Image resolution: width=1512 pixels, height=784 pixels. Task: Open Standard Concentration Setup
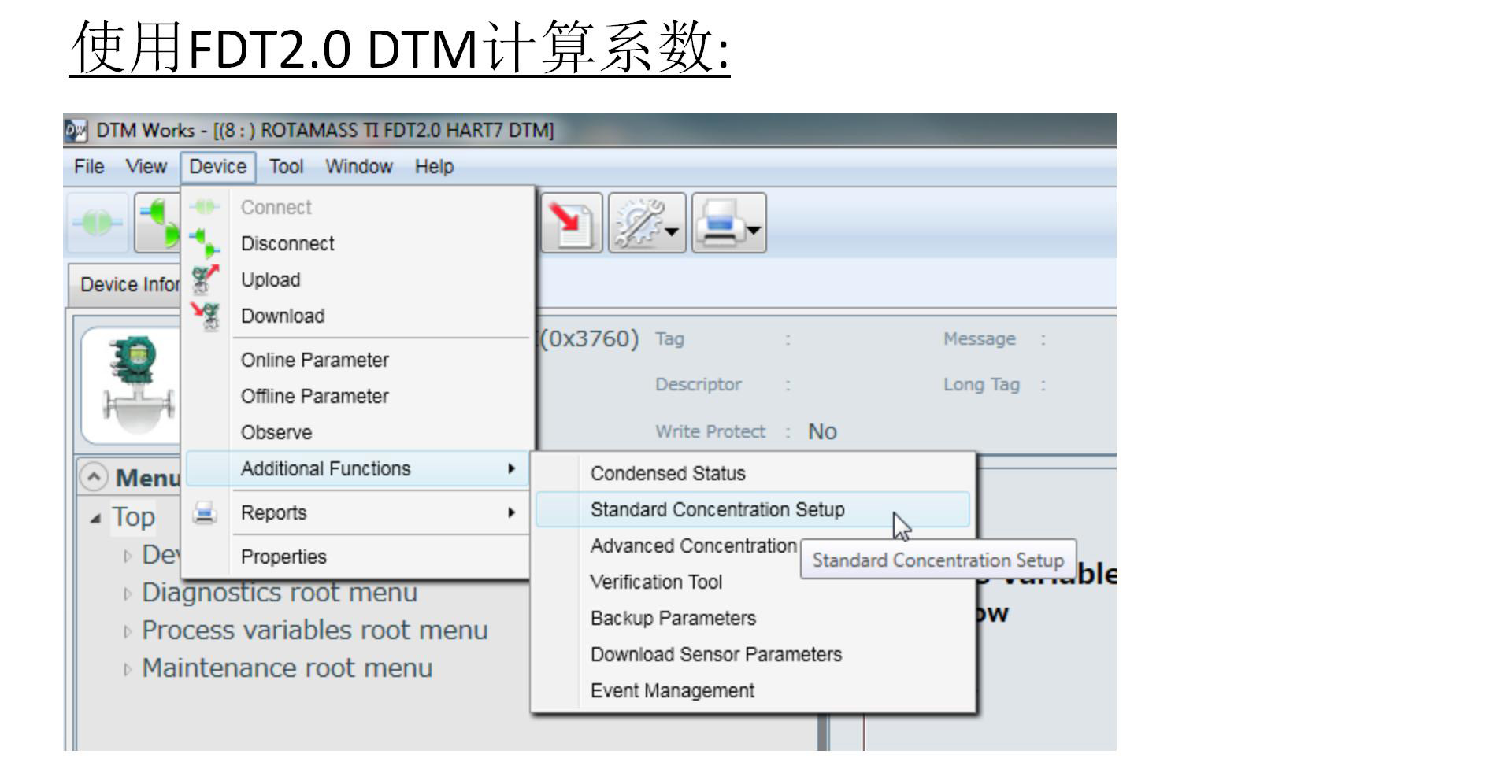pyautogui.click(x=753, y=510)
